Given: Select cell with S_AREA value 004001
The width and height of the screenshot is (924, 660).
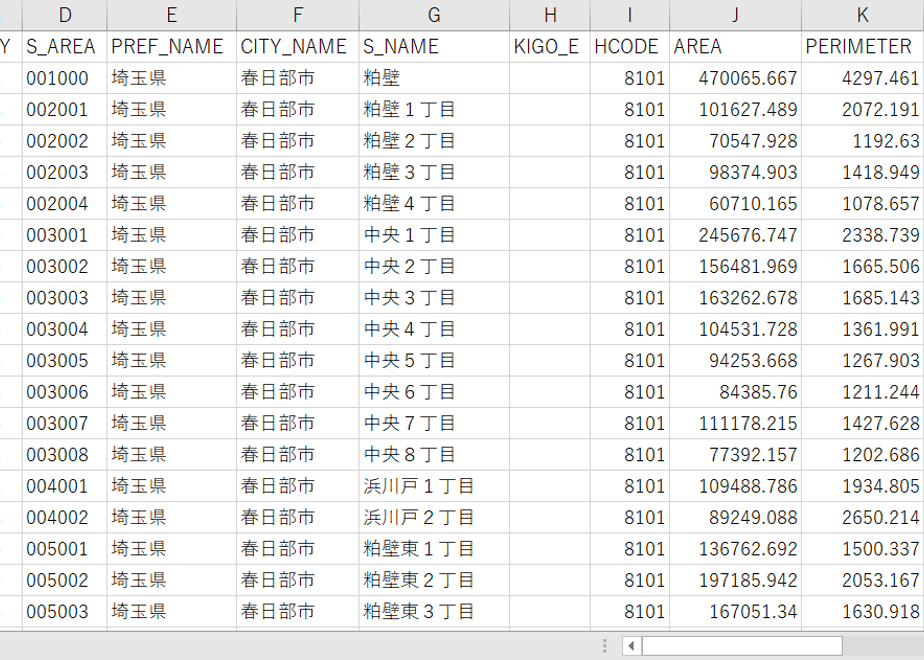Looking at the screenshot, I should coord(65,486).
